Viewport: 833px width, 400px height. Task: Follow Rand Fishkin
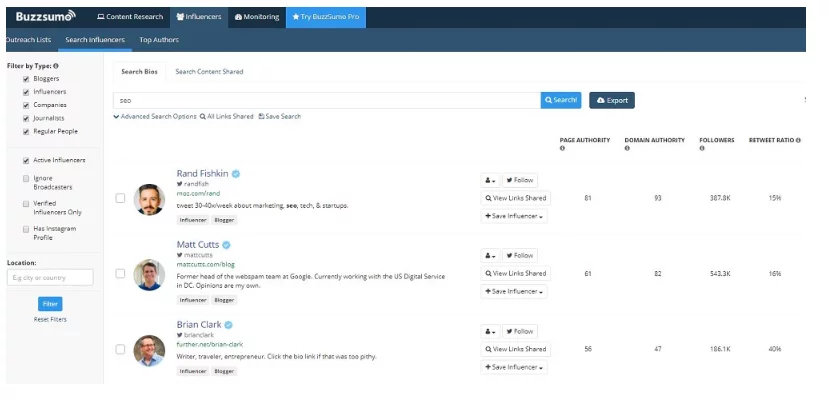pyautogui.click(x=520, y=180)
